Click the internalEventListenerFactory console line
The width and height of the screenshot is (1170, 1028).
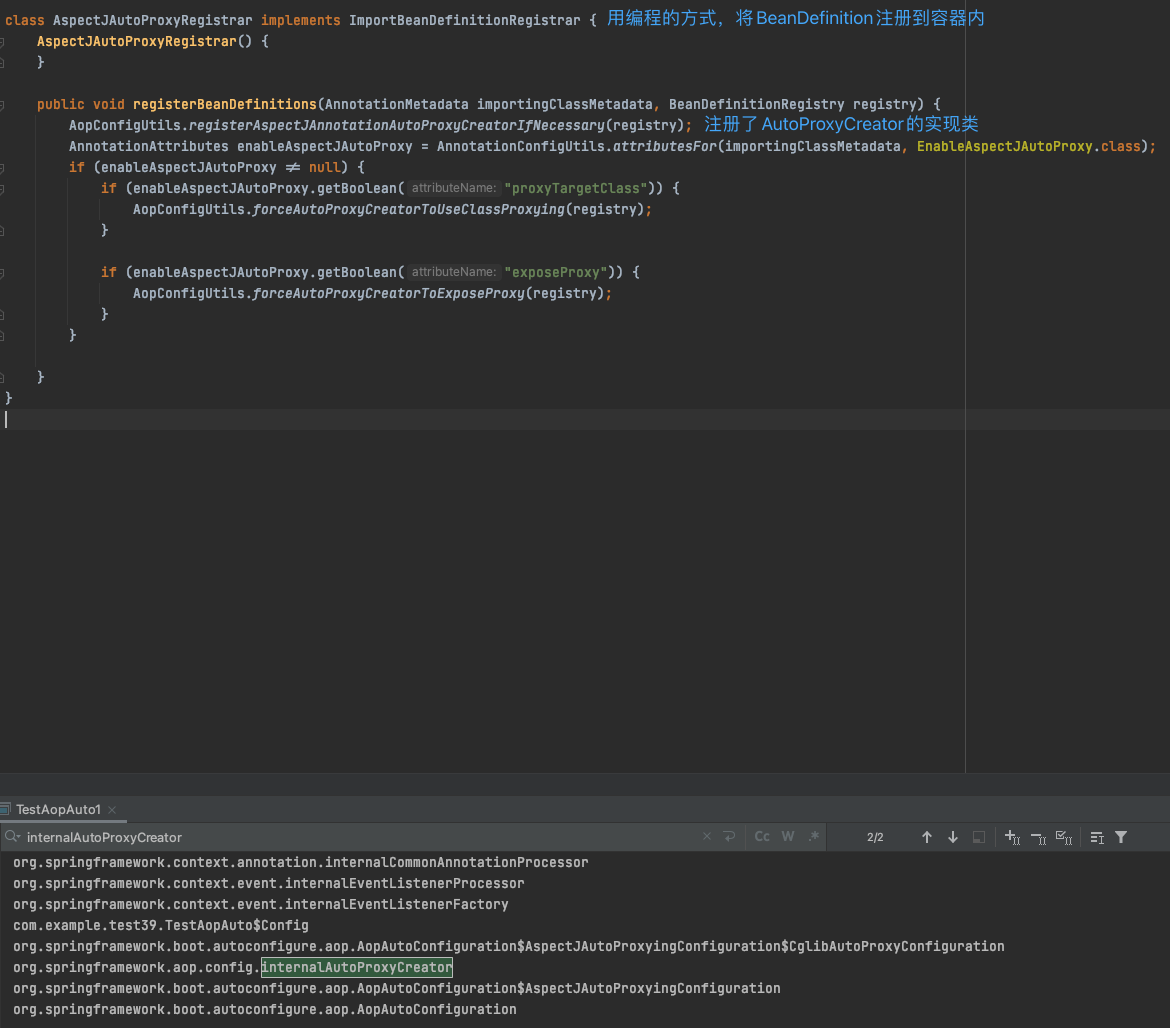[260, 904]
